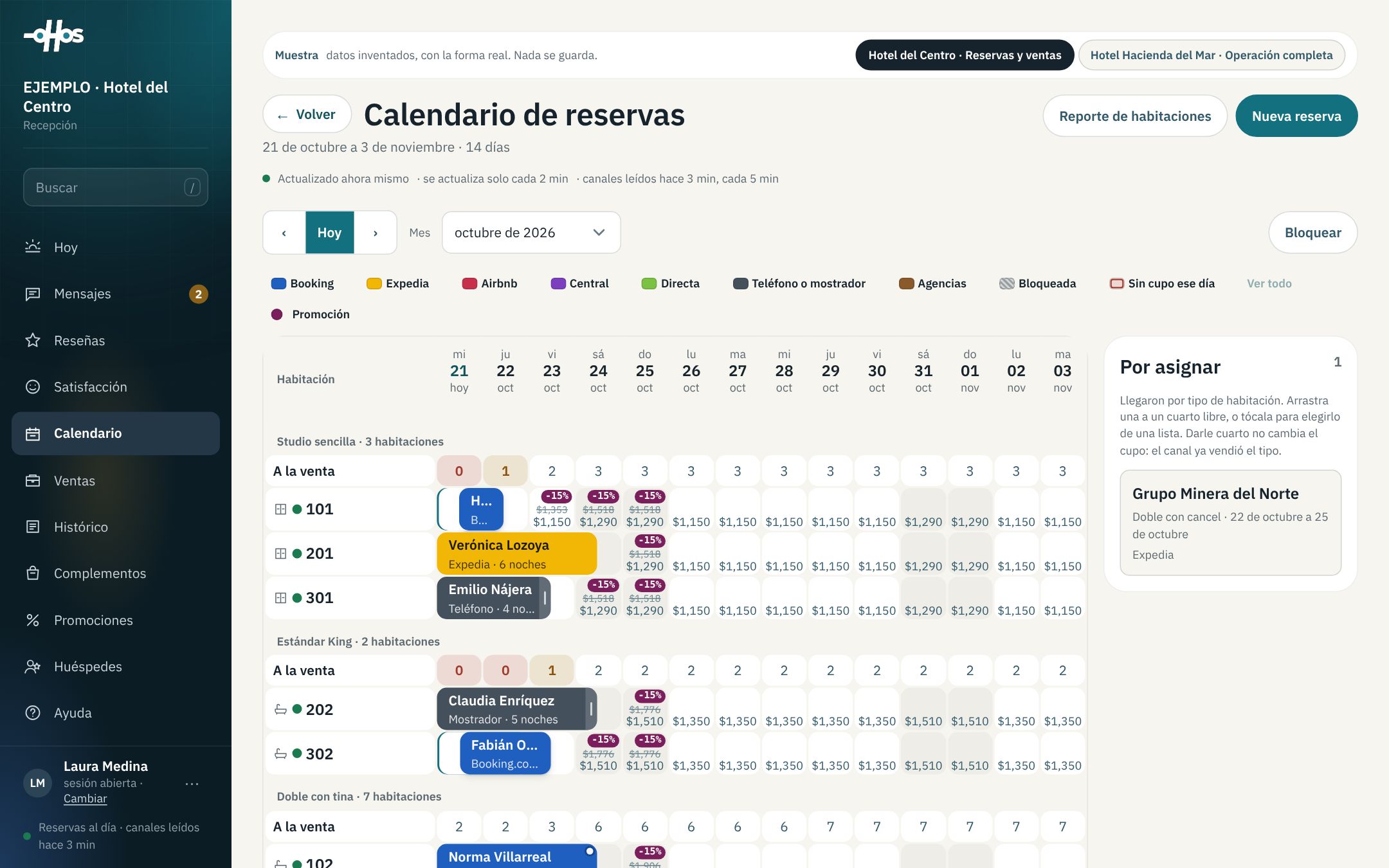Go to next date range arrow
Screen dimensions: 1389x868
point(376,233)
